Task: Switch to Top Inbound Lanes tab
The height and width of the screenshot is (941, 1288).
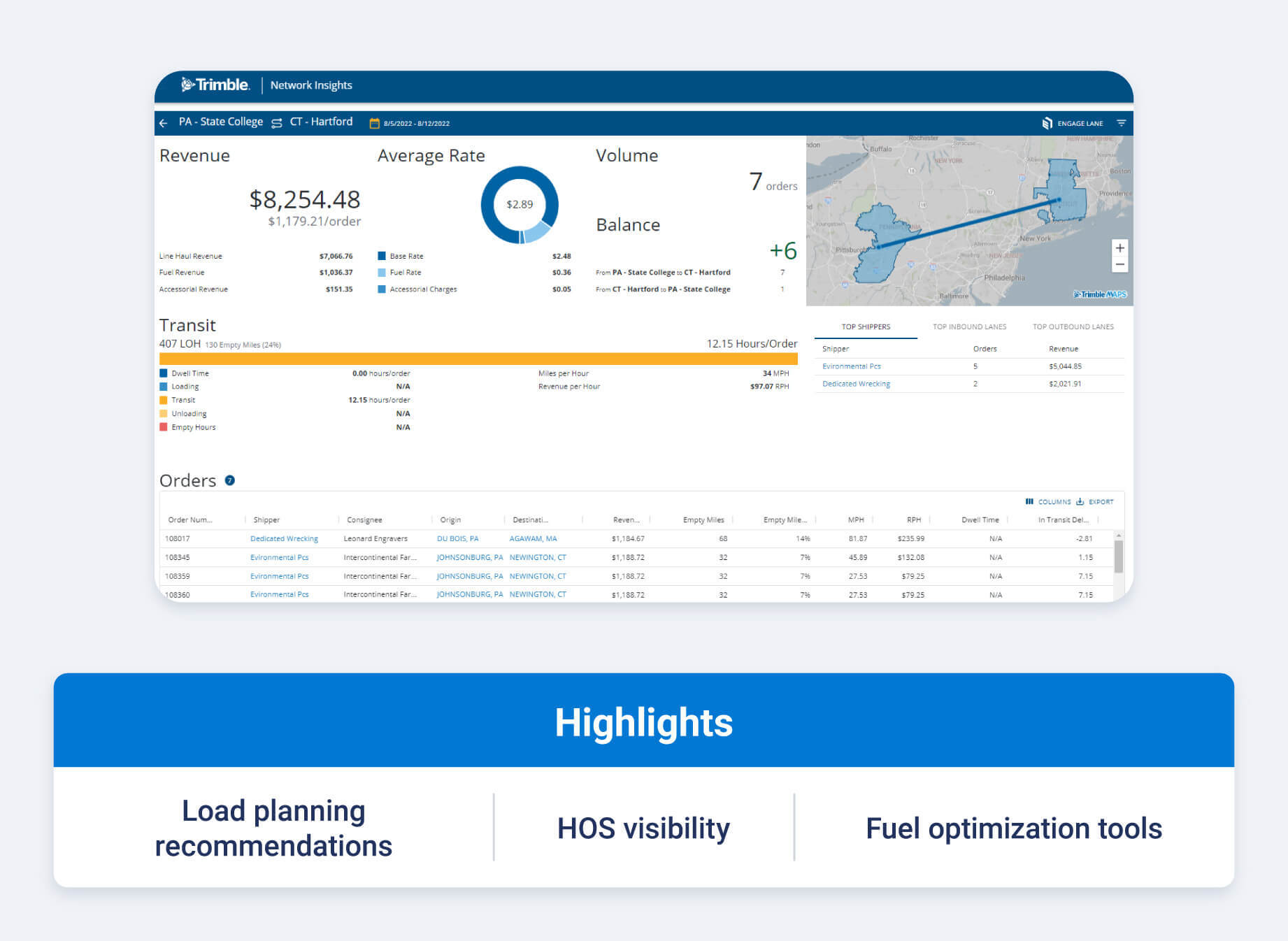Action: click(969, 326)
